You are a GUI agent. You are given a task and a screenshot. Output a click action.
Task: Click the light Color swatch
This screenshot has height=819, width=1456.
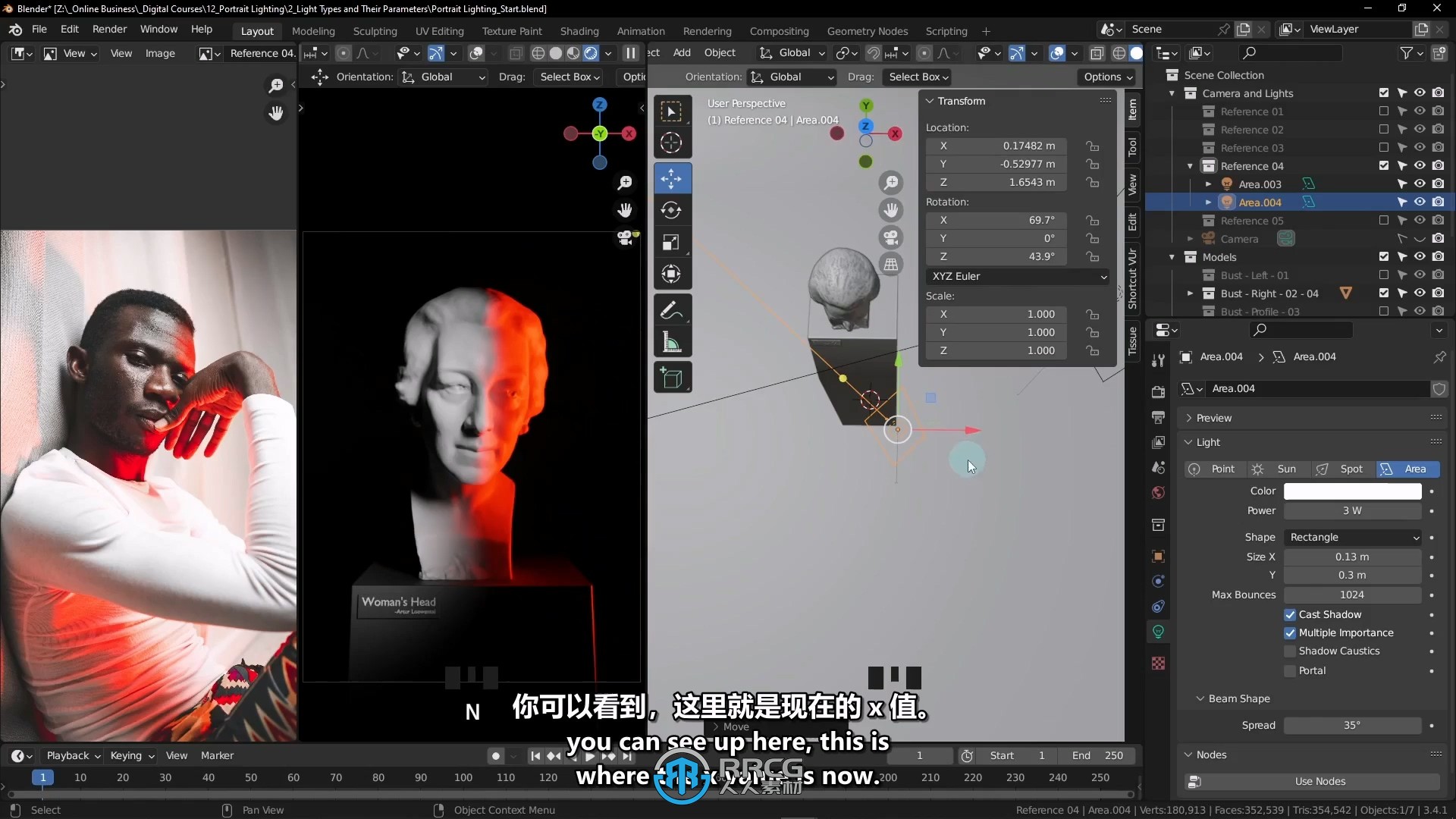[1352, 491]
